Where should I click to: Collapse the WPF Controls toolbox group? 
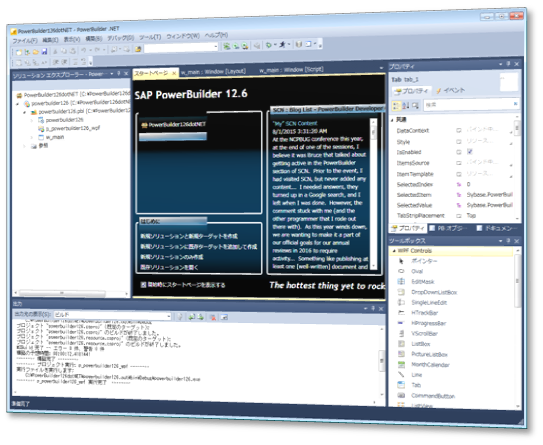click(x=394, y=250)
